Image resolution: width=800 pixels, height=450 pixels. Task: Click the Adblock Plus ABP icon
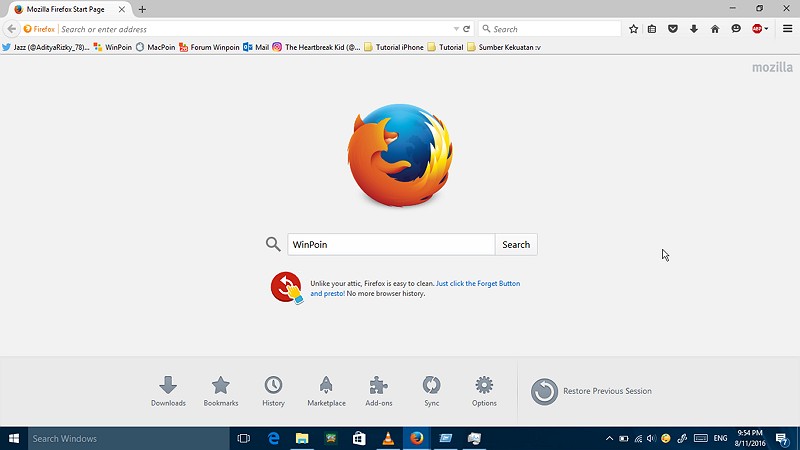(x=757, y=29)
